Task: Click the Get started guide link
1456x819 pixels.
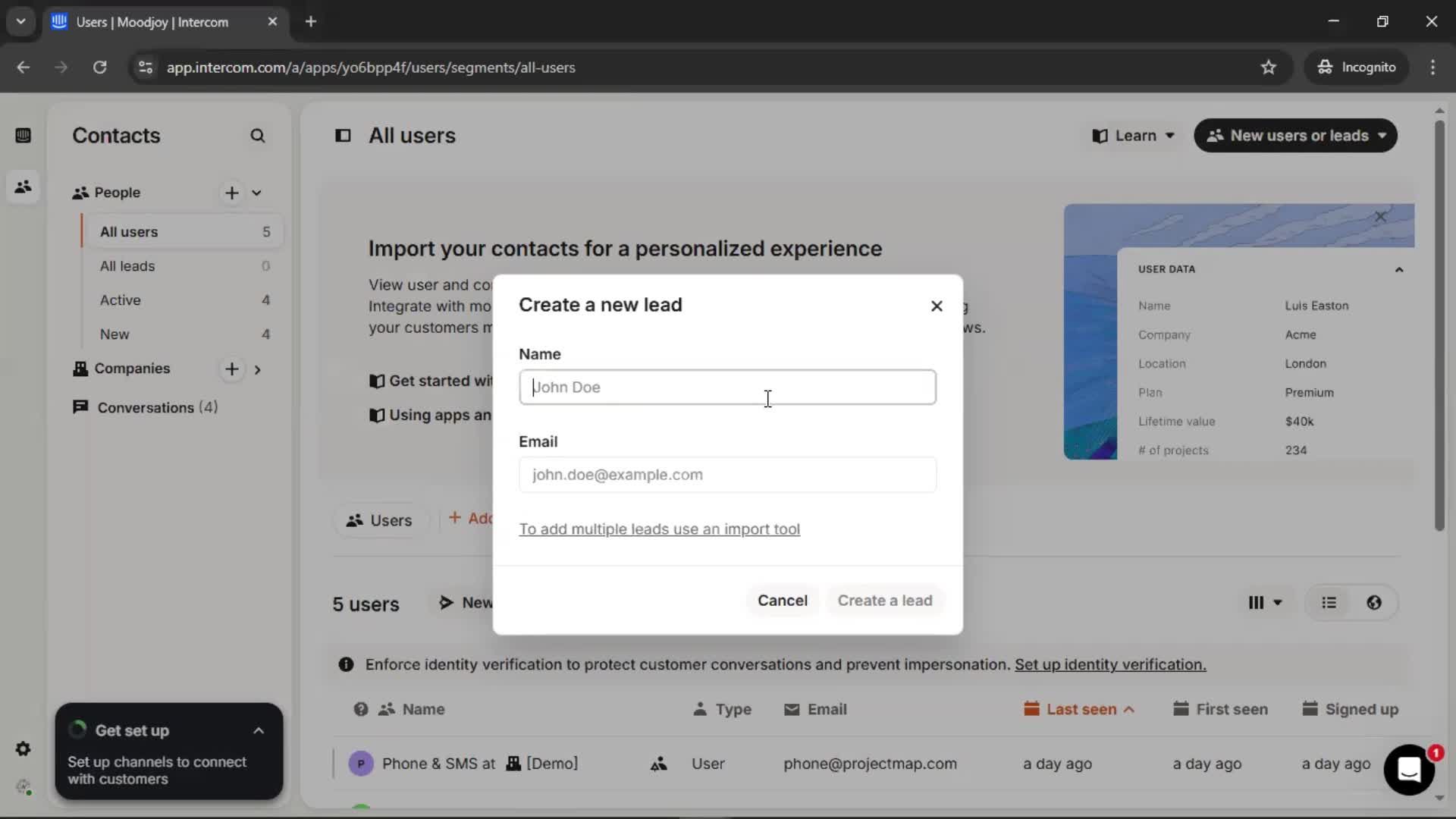Action: [x=431, y=381]
